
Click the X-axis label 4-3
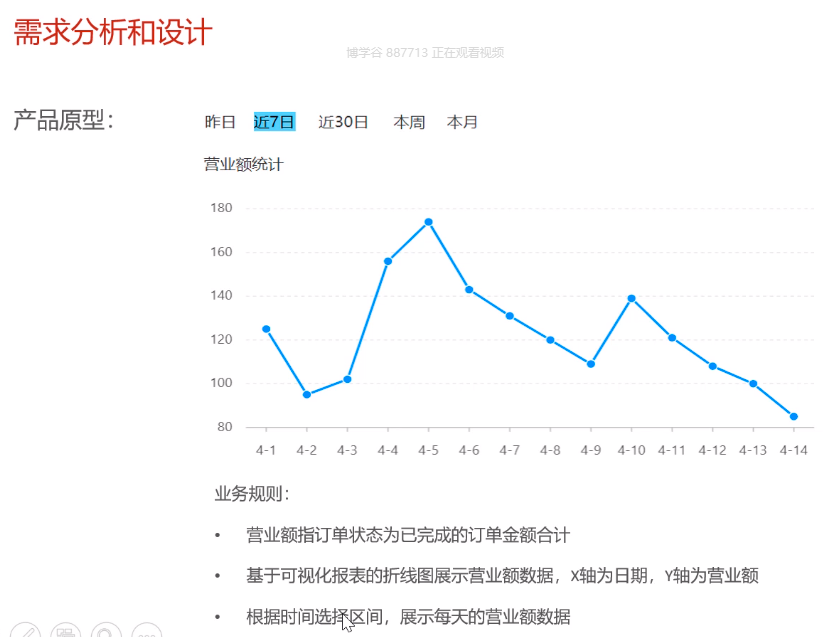(347, 451)
